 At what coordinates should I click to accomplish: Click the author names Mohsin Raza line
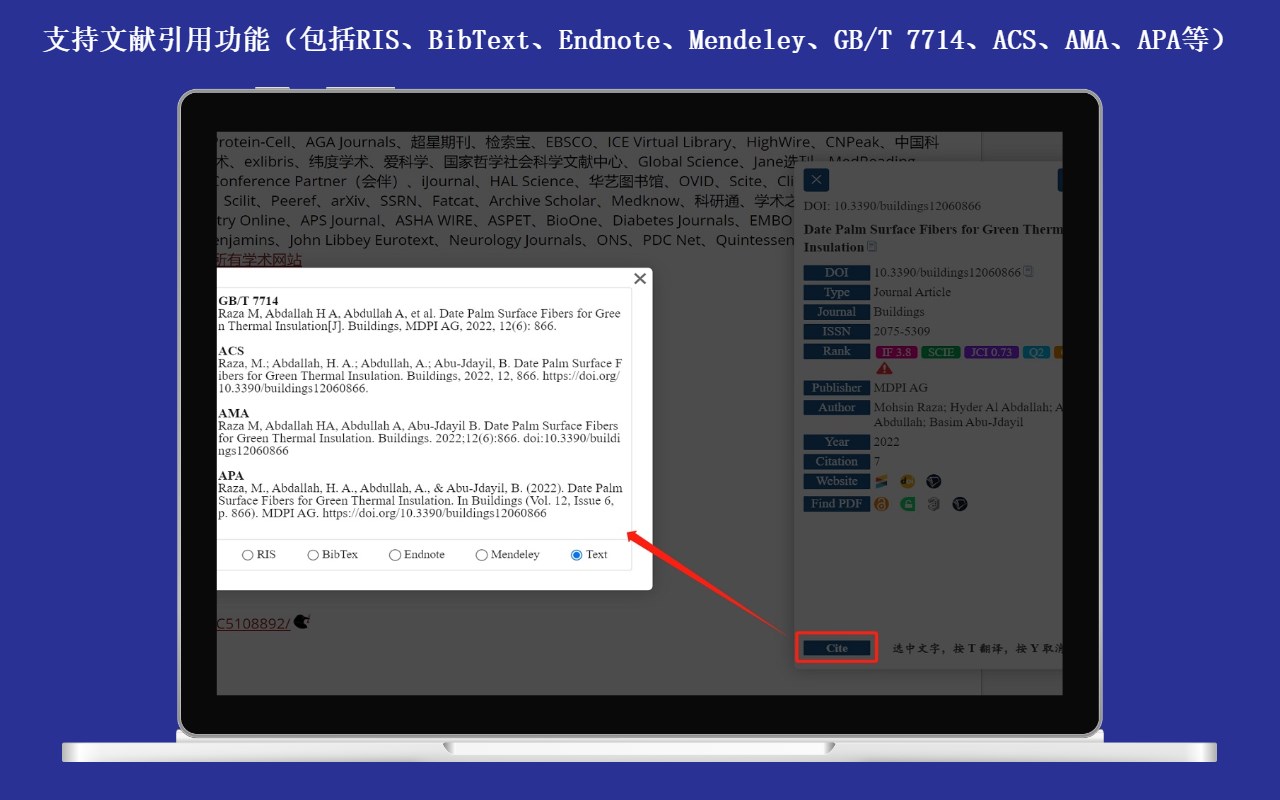(967, 408)
